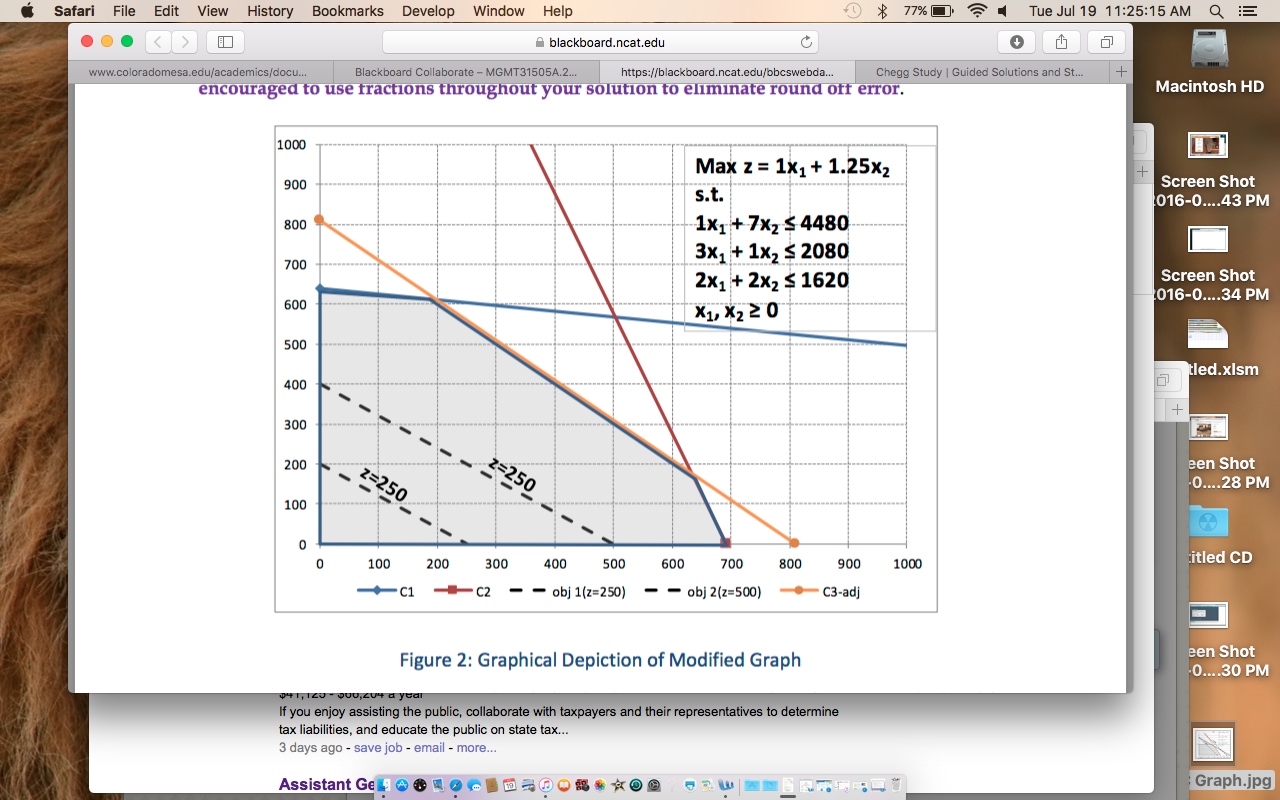
Task: Open the volume control menu
Action: click(x=1003, y=11)
